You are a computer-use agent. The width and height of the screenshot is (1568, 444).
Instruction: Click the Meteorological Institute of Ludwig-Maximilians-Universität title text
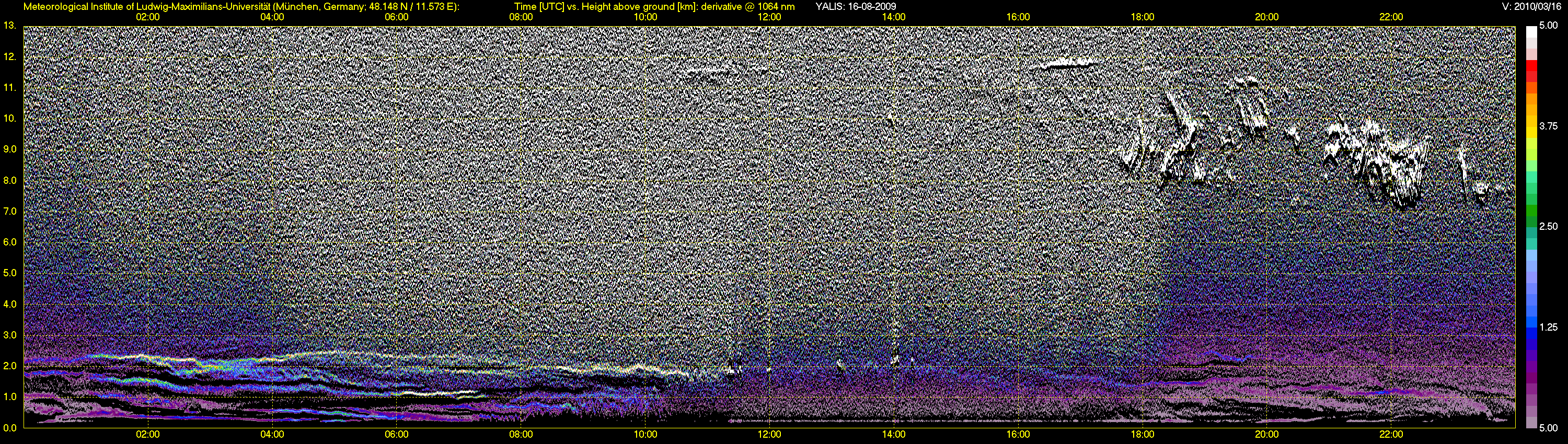click(241, 6)
